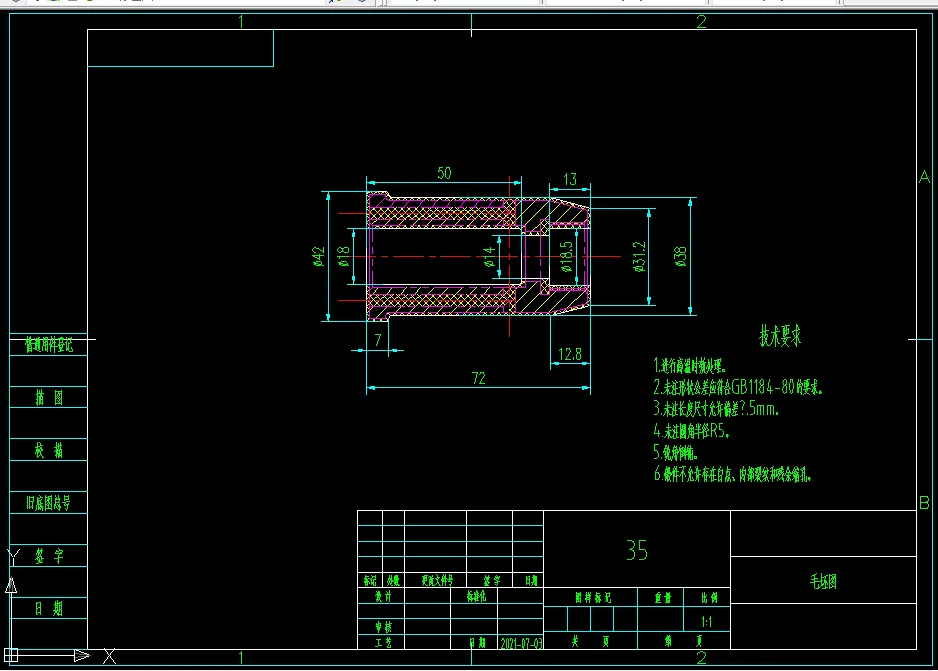Click zone number 1 on top border

(x=241, y=22)
